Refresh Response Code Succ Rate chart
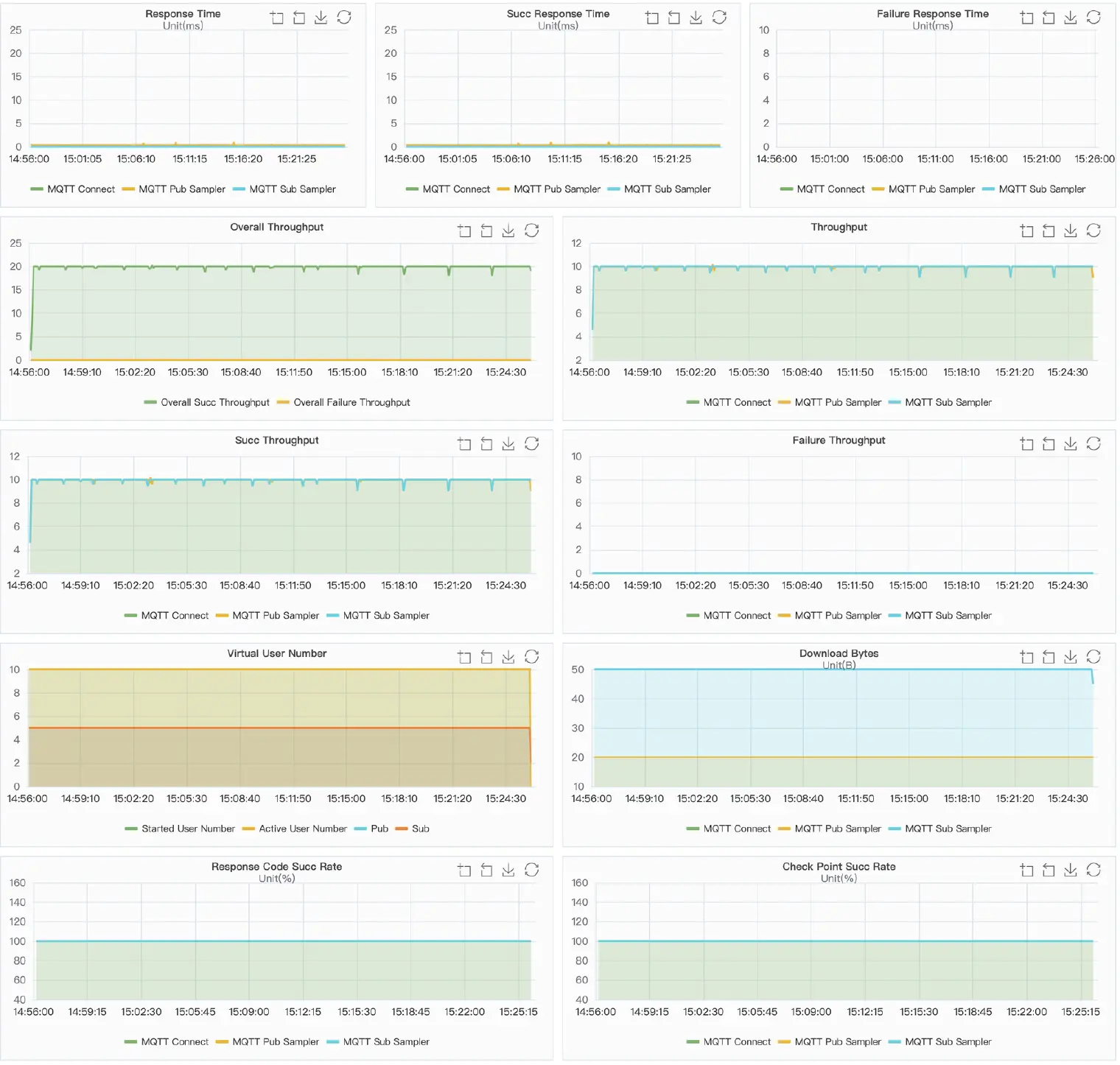This screenshot has width=1120, height=1065. click(x=532, y=871)
